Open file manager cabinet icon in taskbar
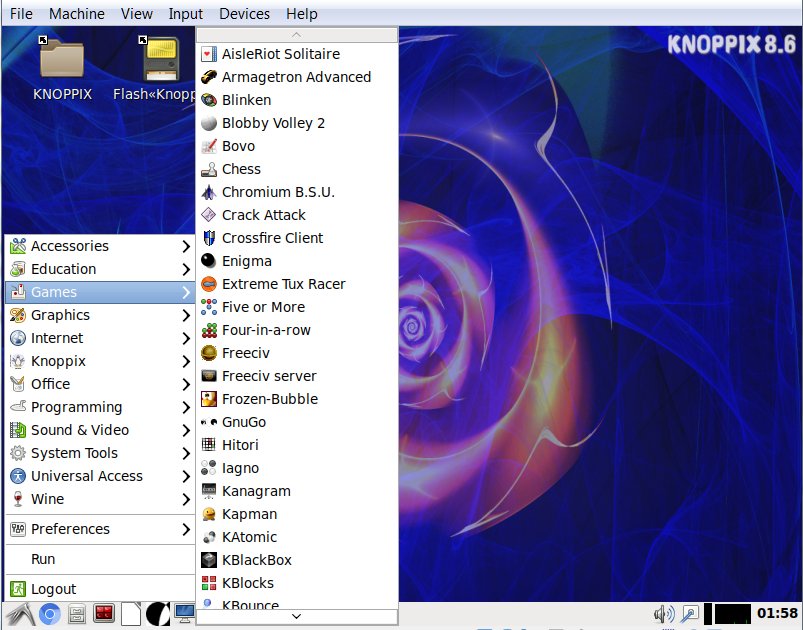This screenshot has height=630, width=803. coord(77,614)
